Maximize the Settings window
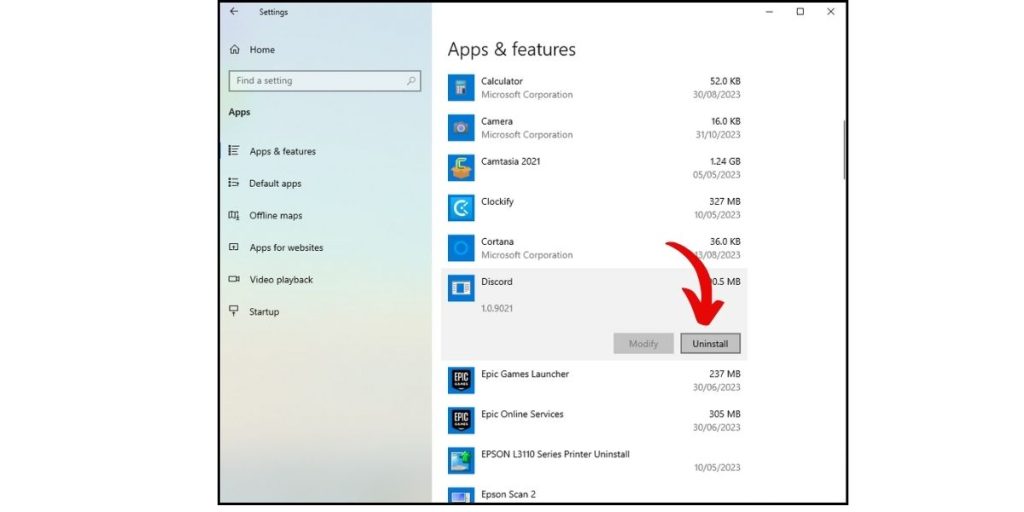1024x512 pixels. pyautogui.click(x=800, y=12)
